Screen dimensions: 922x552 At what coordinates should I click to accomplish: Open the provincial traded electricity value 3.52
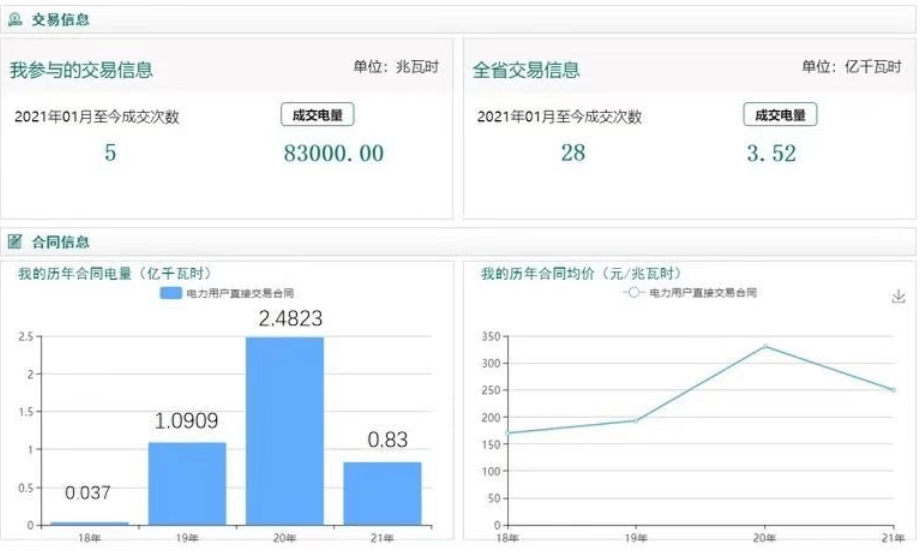click(771, 153)
